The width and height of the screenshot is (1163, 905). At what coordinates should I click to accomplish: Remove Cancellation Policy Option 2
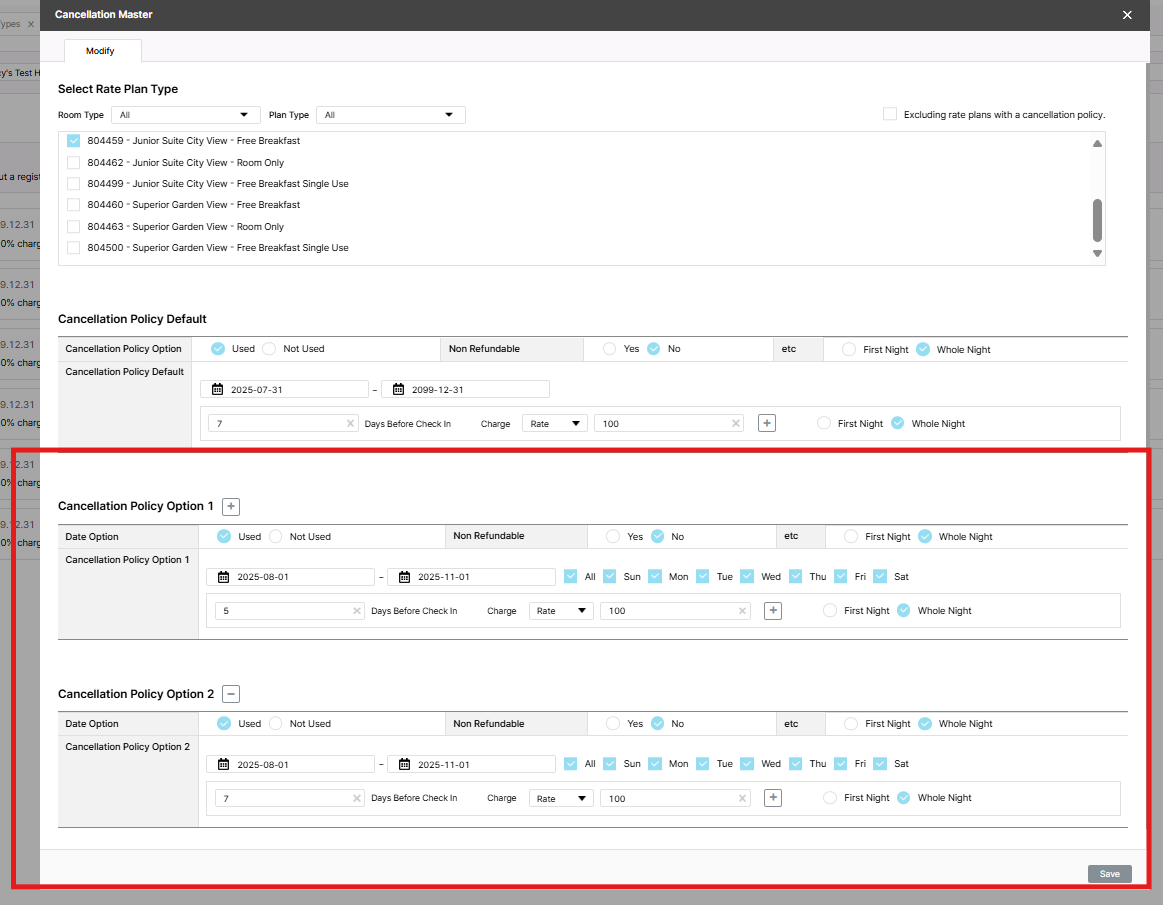coord(230,694)
